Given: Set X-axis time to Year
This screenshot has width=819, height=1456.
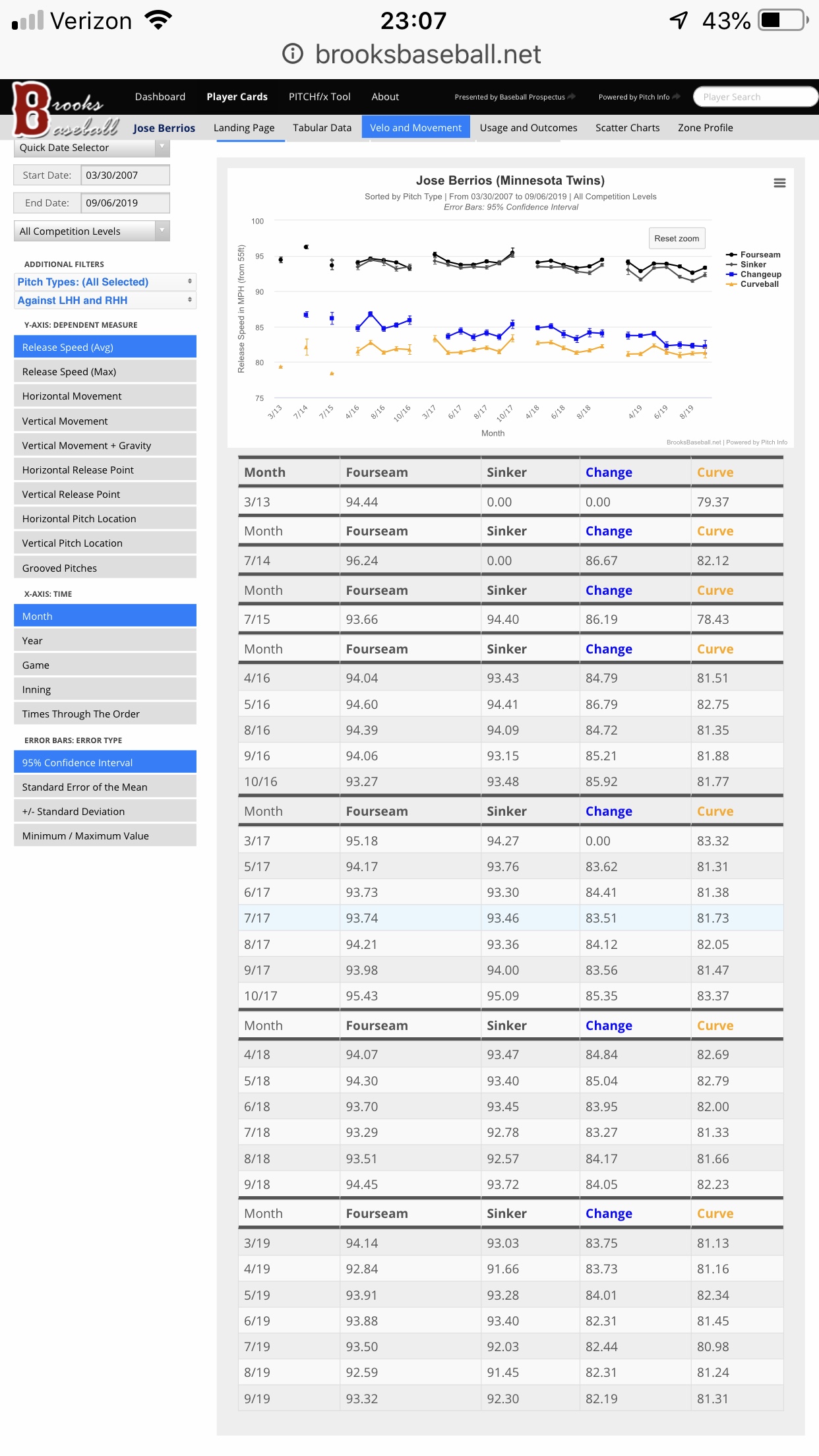Looking at the screenshot, I should pyautogui.click(x=105, y=640).
